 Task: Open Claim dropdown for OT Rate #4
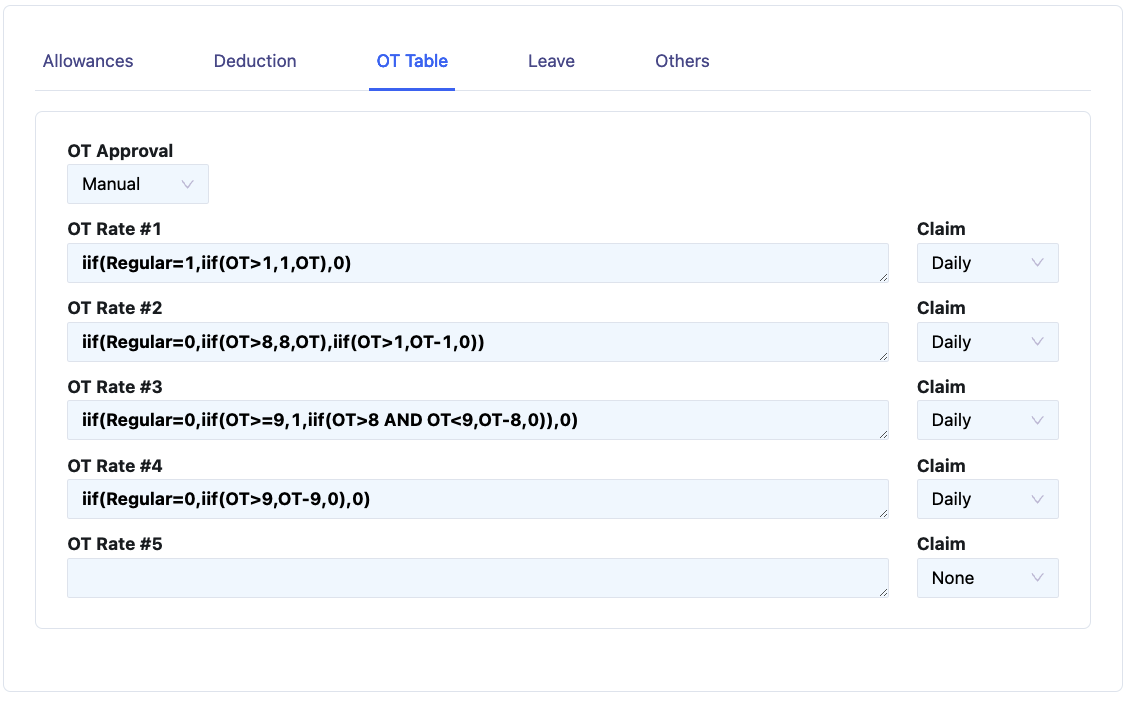click(x=987, y=499)
